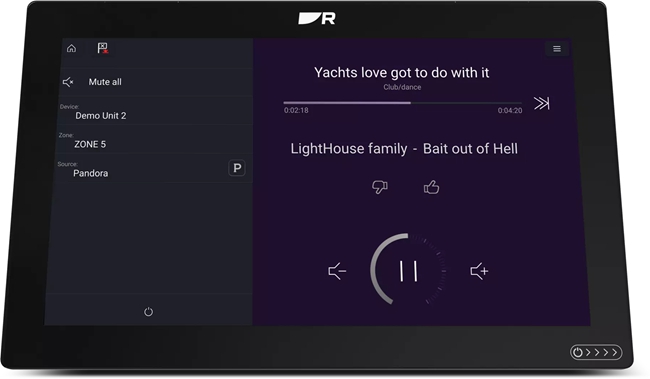Click the muted speaker icon
The image size is (650, 379).
pos(68,82)
